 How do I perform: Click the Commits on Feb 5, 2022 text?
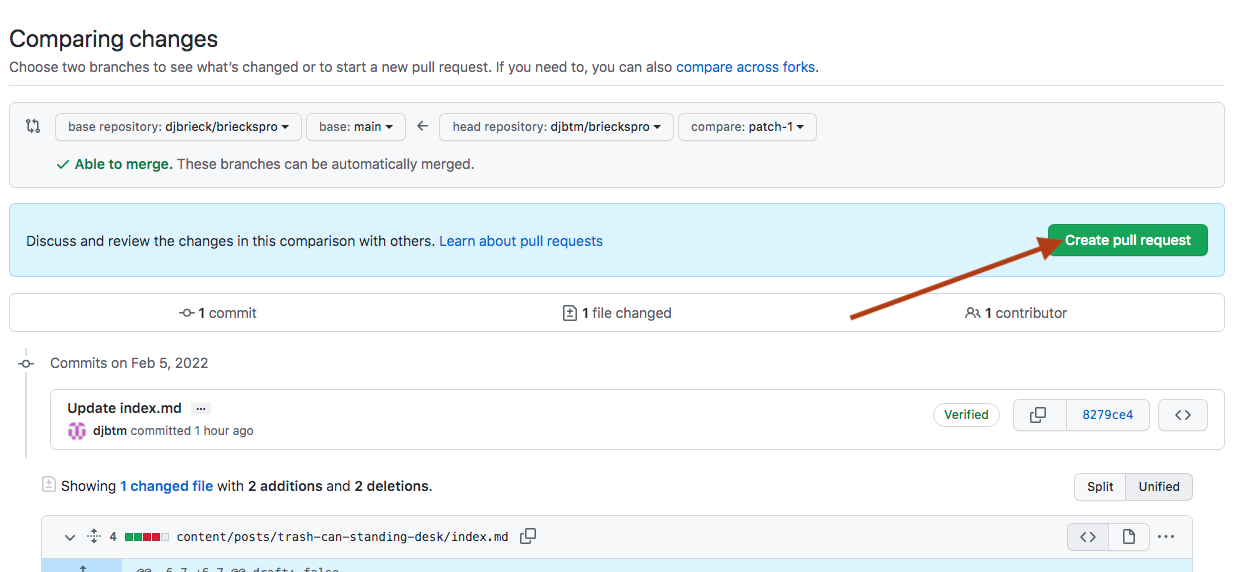point(129,363)
